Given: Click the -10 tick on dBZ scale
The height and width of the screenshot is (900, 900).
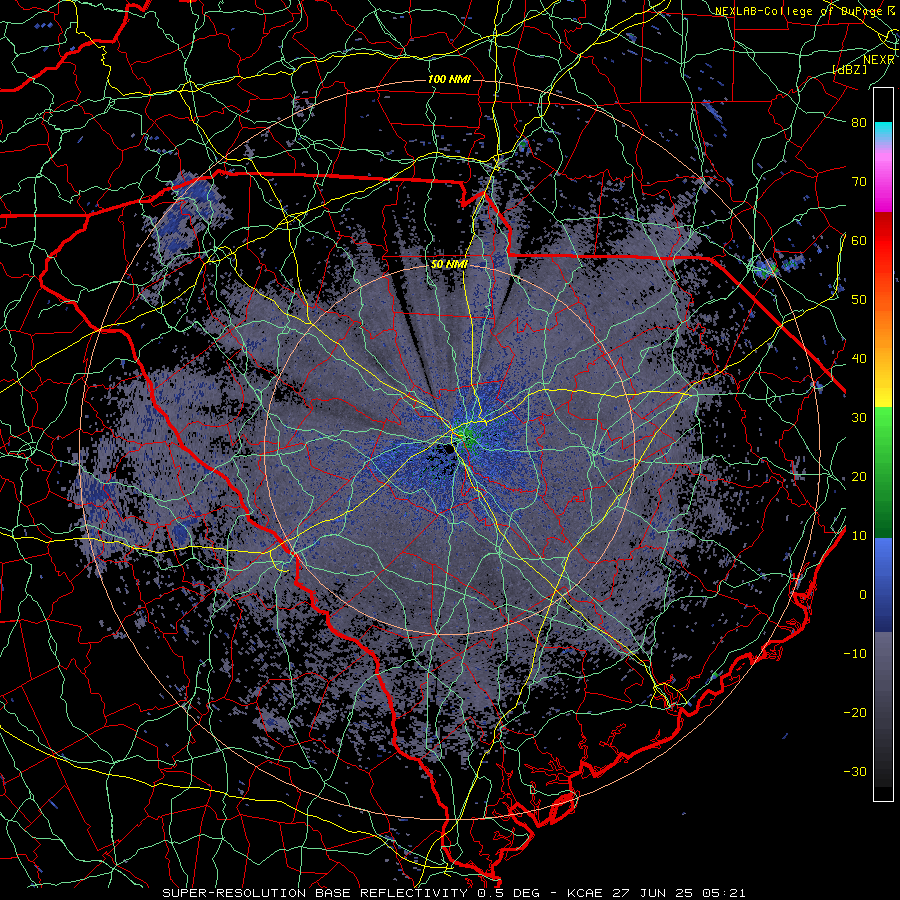Looking at the screenshot, I should click(855, 654).
